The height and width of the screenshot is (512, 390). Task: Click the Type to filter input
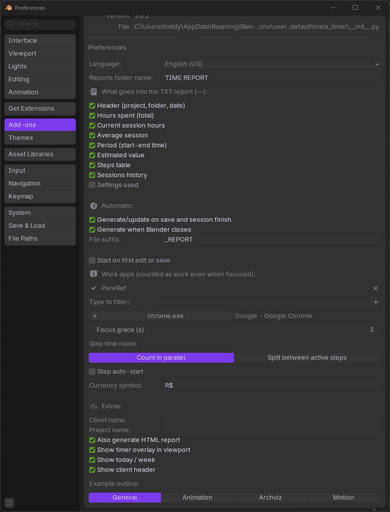click(266, 302)
